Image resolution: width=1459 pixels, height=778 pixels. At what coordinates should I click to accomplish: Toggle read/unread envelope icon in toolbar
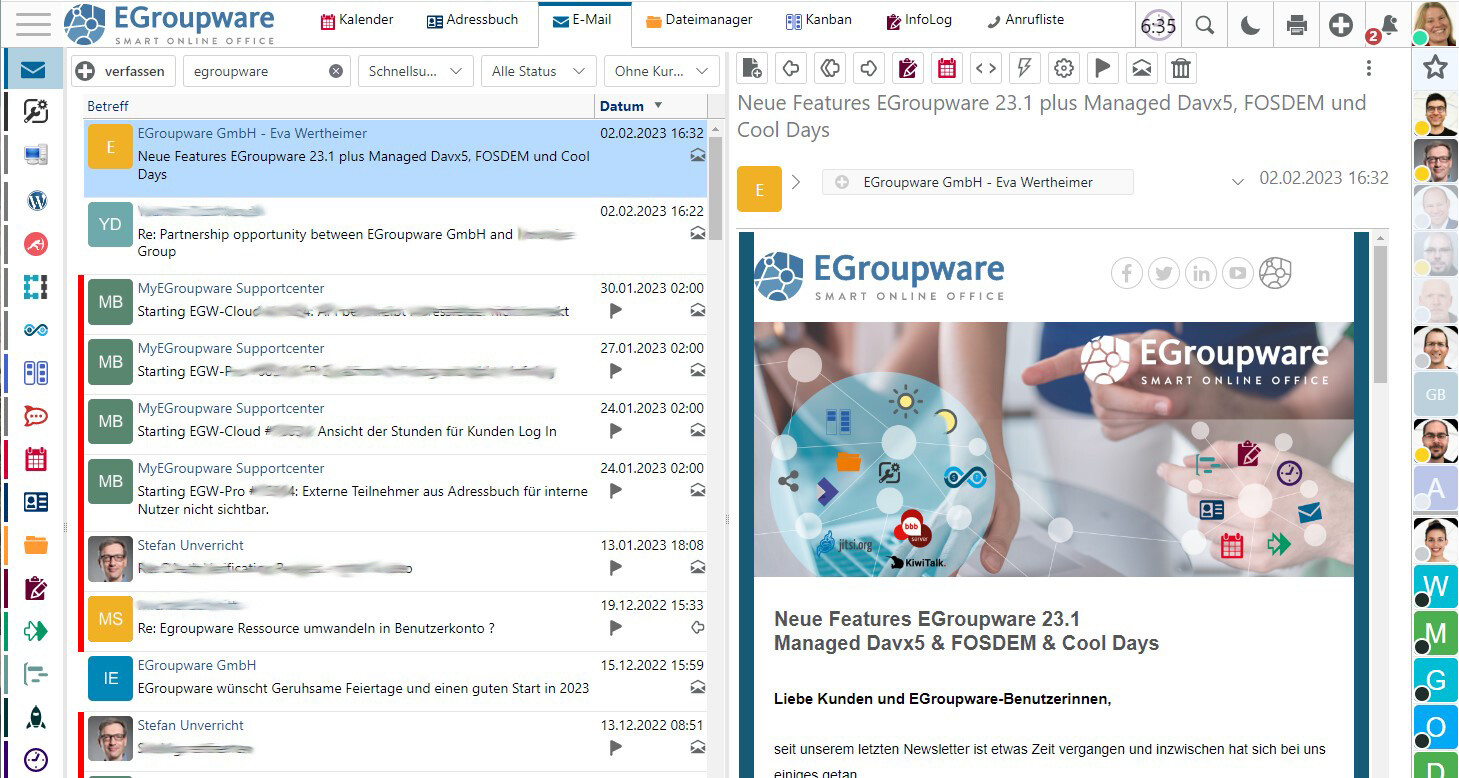click(1141, 68)
